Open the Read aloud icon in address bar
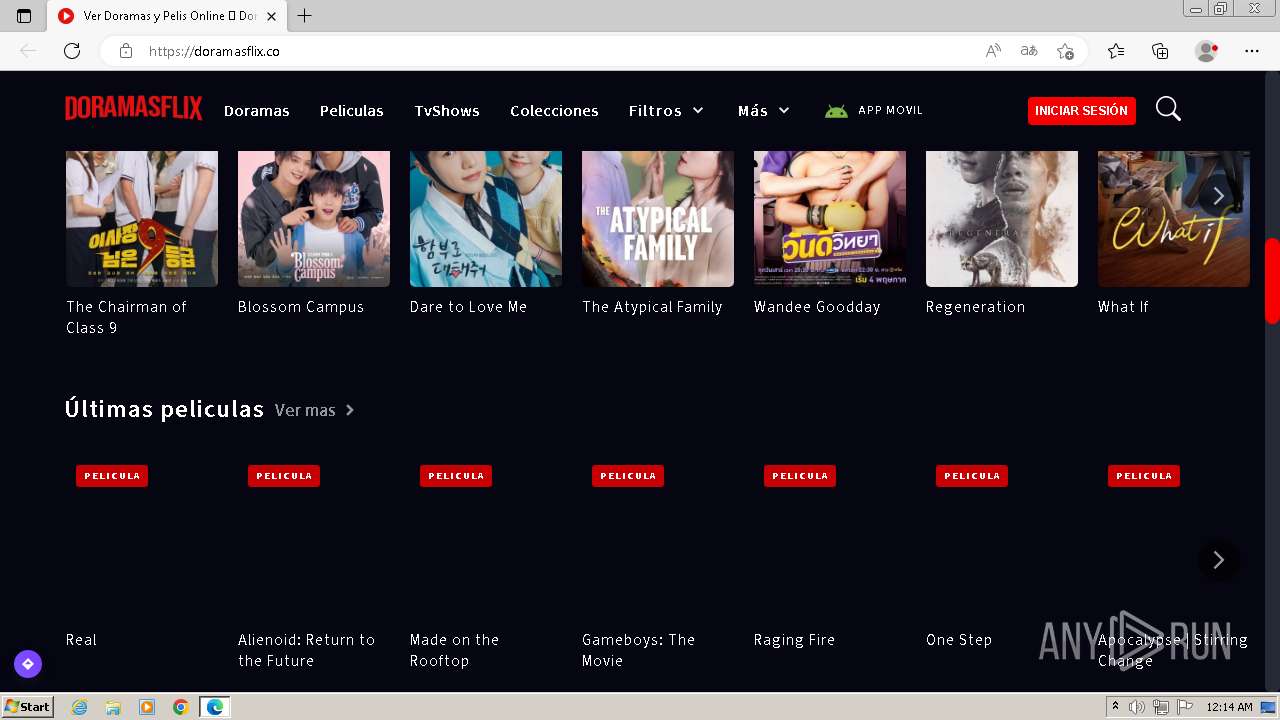The image size is (1280, 720). click(x=993, y=51)
